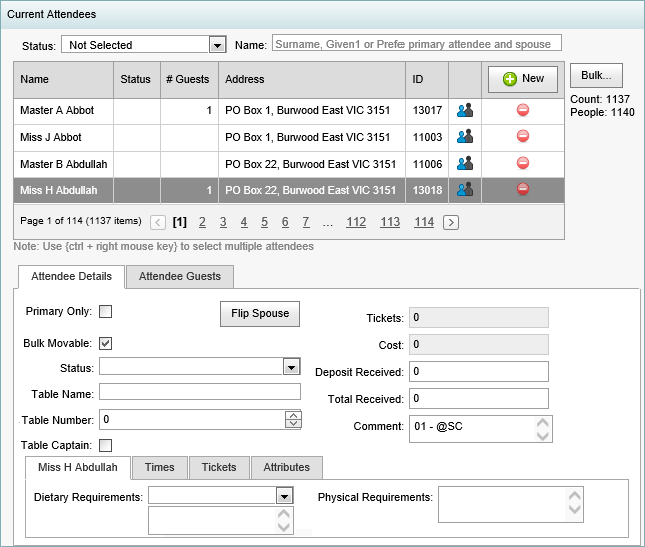Viewport: 645px width, 547px height.
Task: Open the Attributes tab
Action: tap(287, 468)
